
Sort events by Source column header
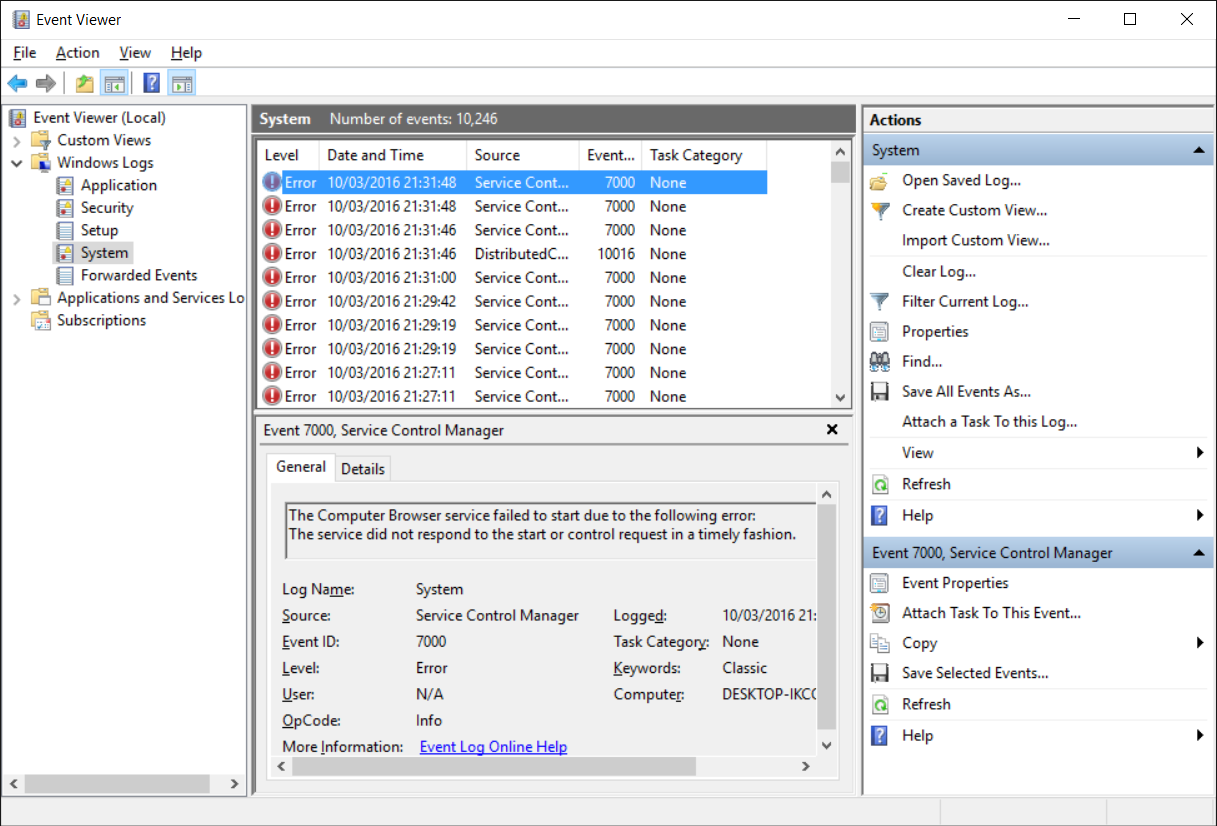(x=523, y=155)
